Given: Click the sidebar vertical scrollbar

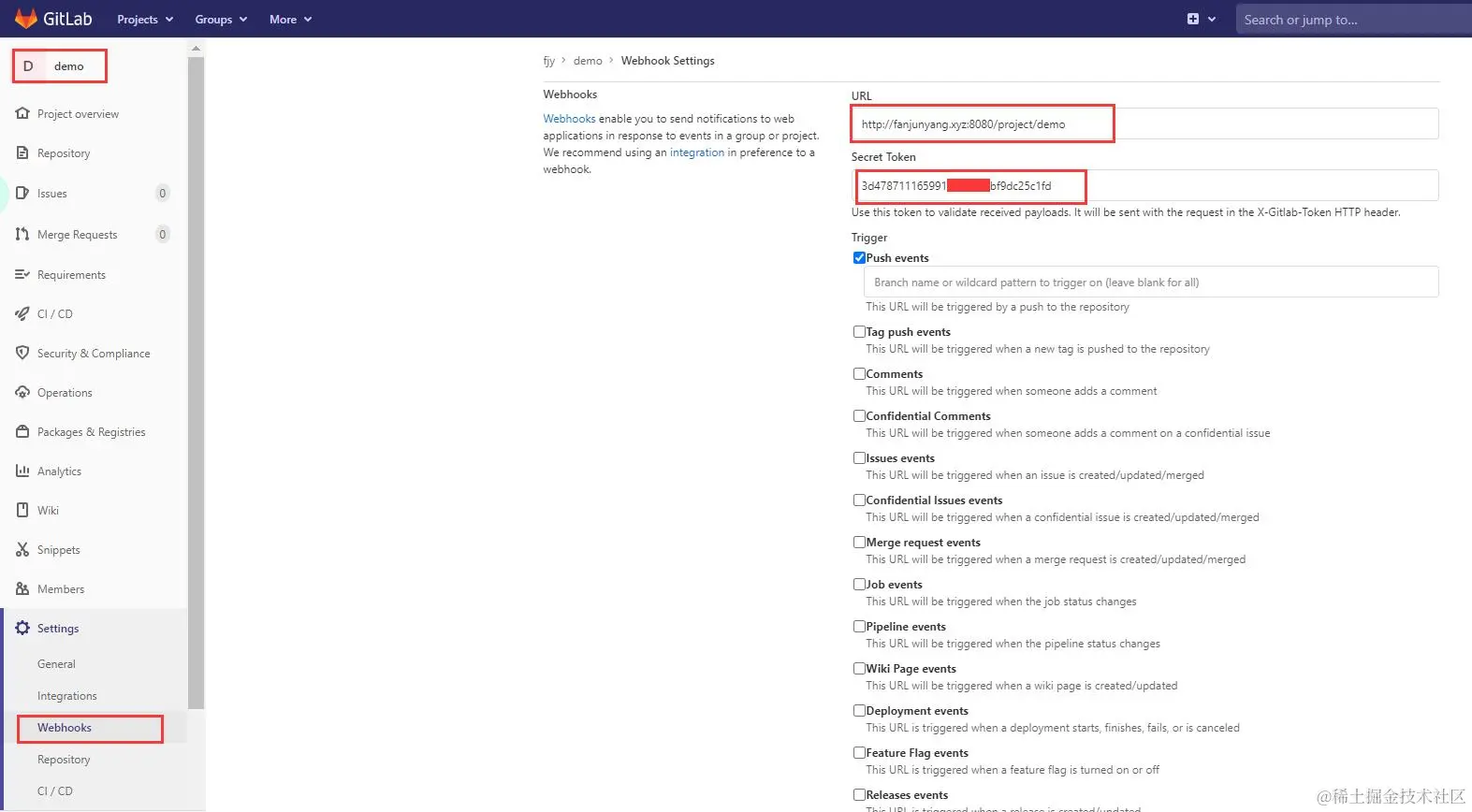Looking at the screenshot, I should pyautogui.click(x=196, y=384).
